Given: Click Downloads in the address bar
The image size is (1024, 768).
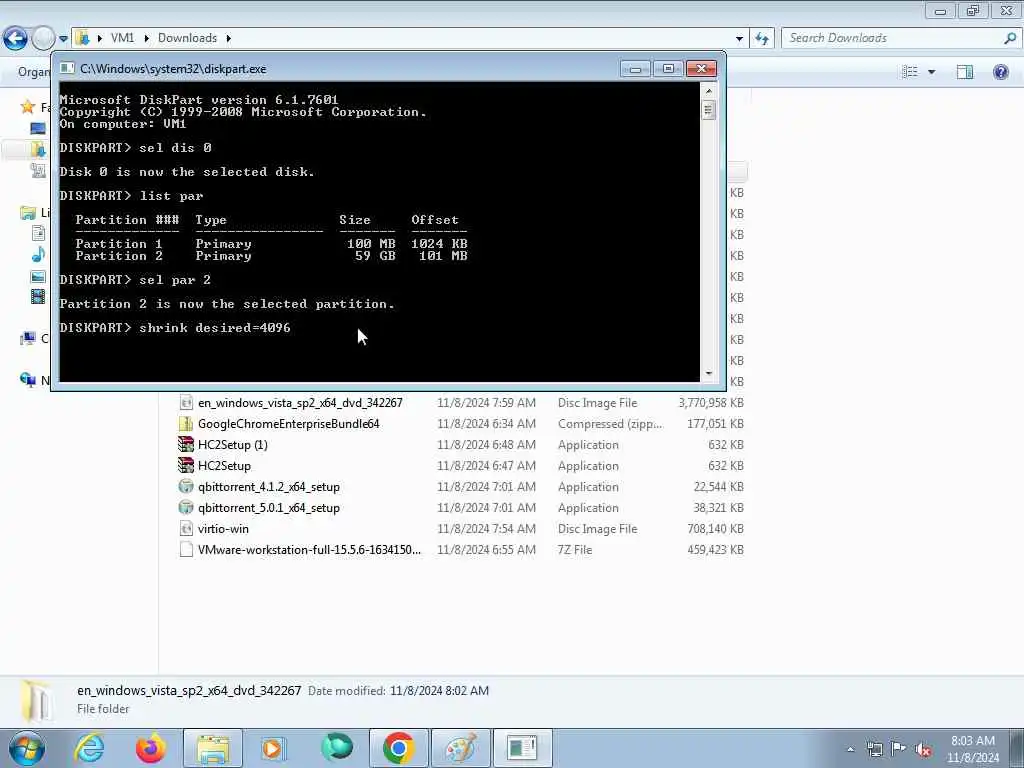Looking at the screenshot, I should point(187,38).
